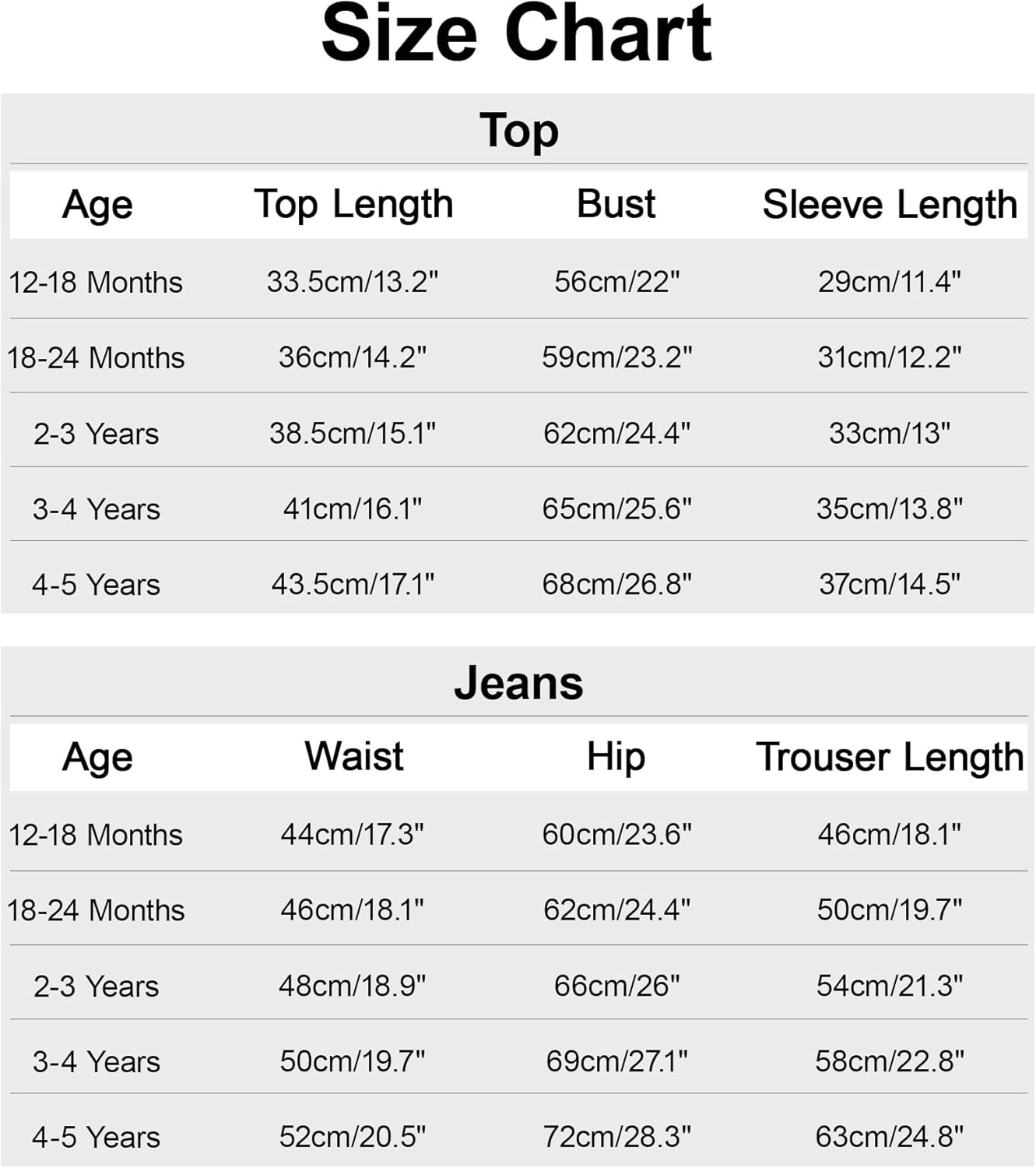Select the "Trouser Length" column header

[x=890, y=757]
